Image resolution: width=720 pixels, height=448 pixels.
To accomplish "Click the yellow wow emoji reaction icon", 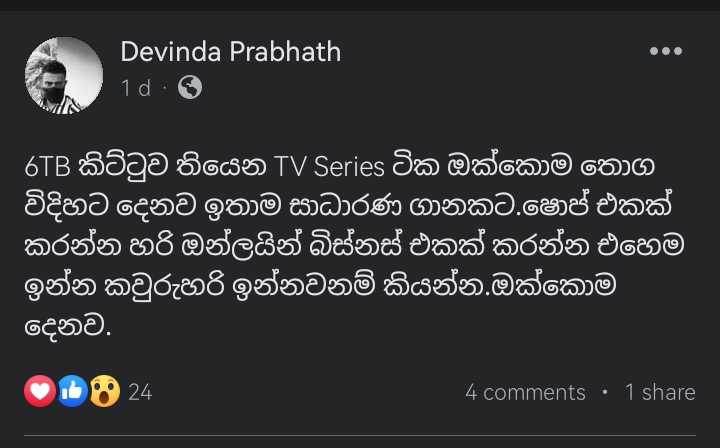I will [x=105, y=391].
